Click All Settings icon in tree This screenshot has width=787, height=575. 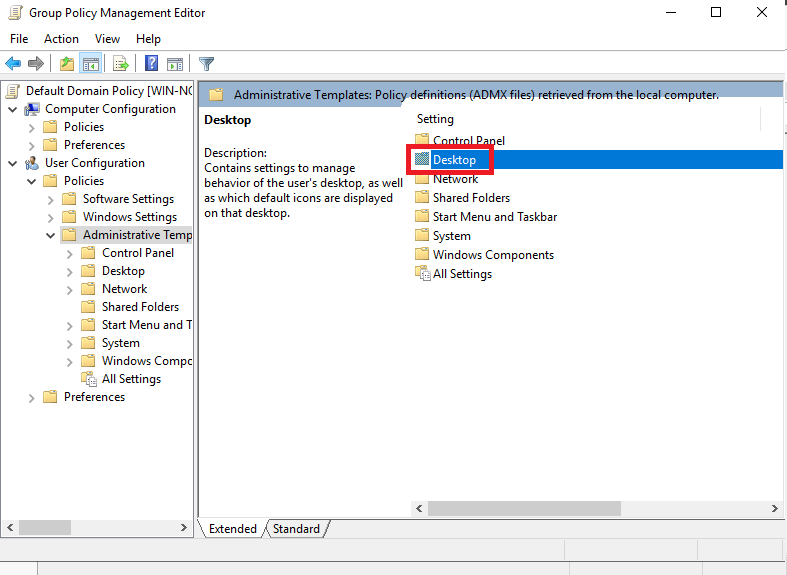coord(89,379)
